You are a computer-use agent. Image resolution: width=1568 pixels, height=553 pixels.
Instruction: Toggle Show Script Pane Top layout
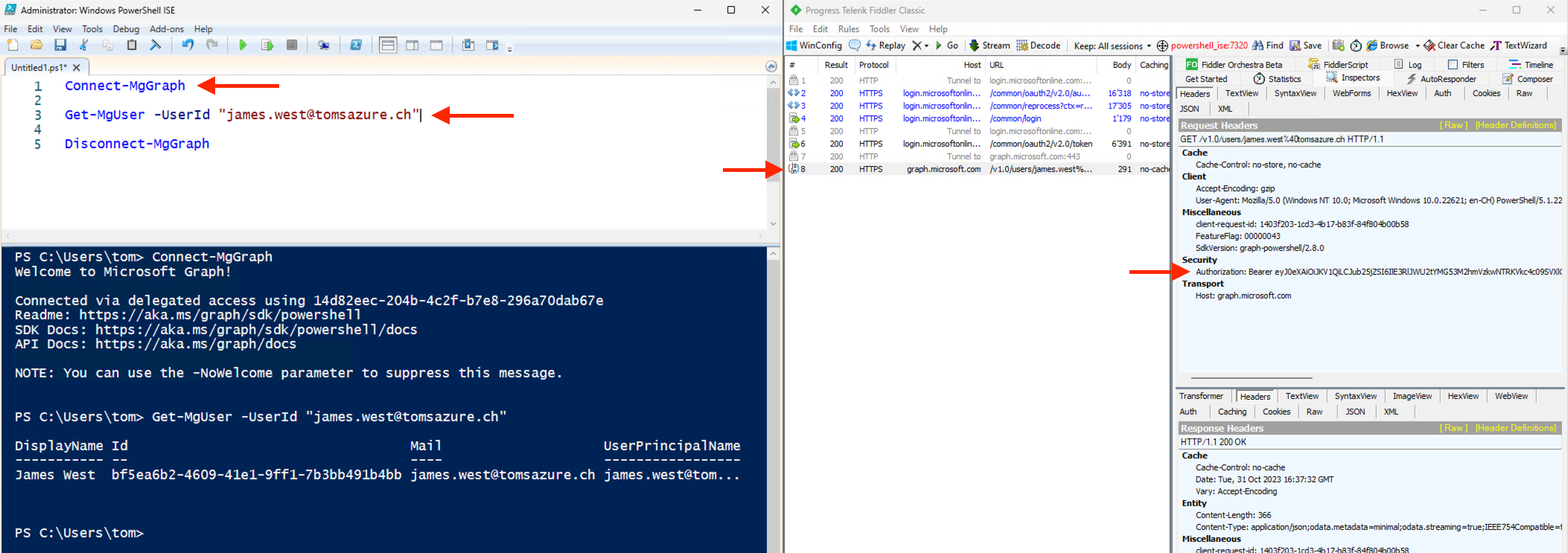tap(388, 45)
